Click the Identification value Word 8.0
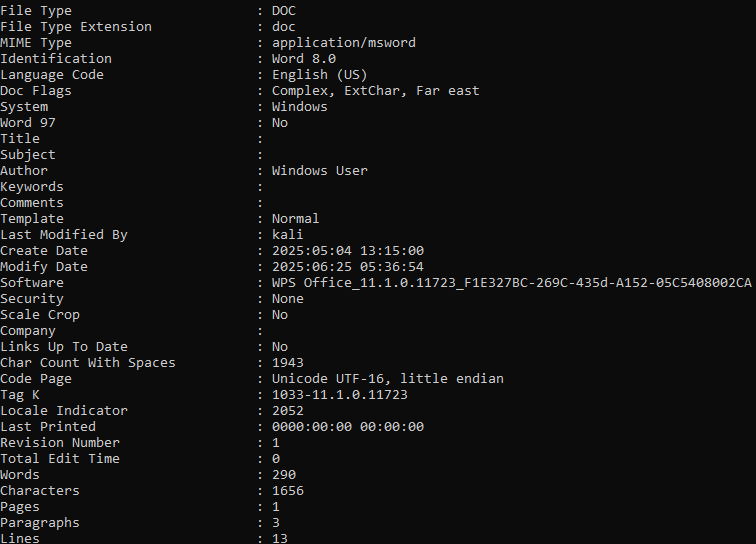Screen dimensions: 756x544 pos(304,59)
